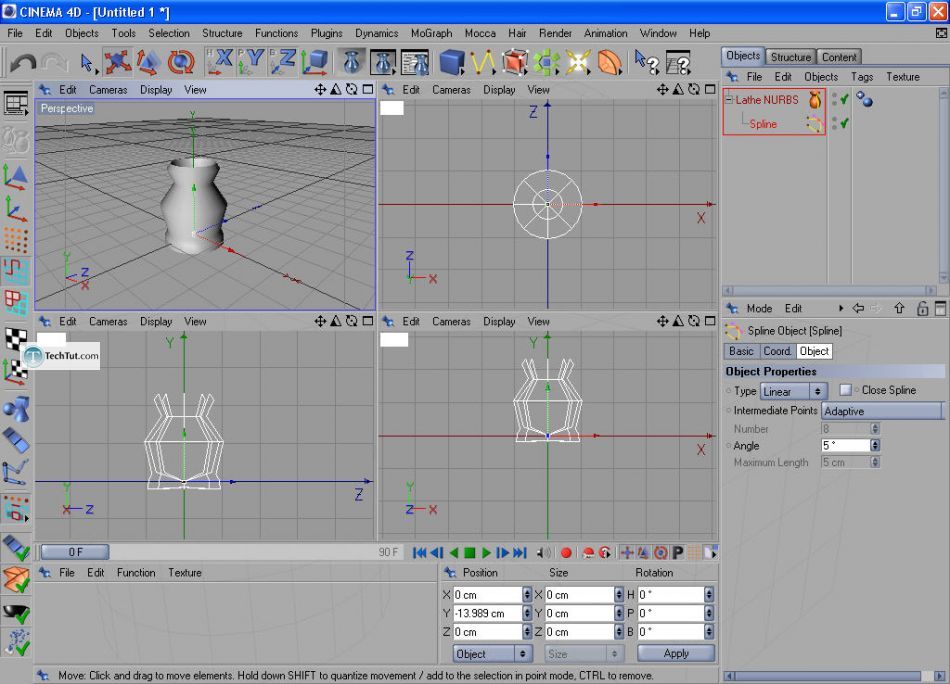The width and height of the screenshot is (950, 684).
Task: Expand the Intermediate Points dropdown
Action: tap(882, 411)
